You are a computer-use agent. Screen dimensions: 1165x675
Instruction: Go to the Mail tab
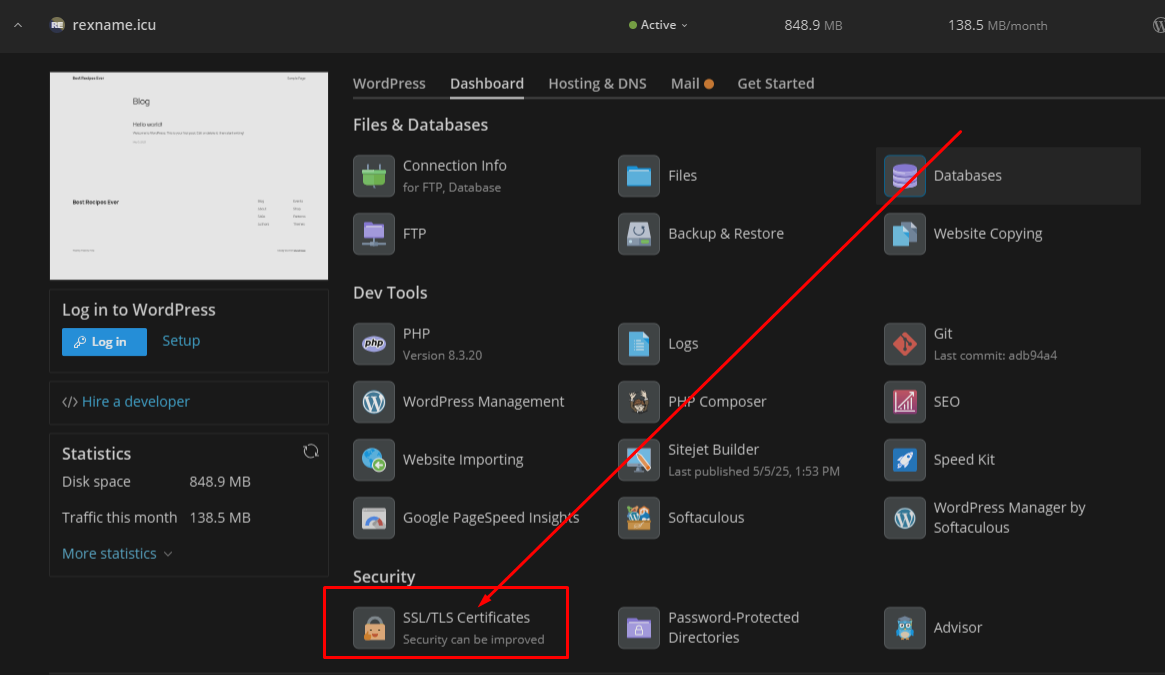[x=692, y=83]
